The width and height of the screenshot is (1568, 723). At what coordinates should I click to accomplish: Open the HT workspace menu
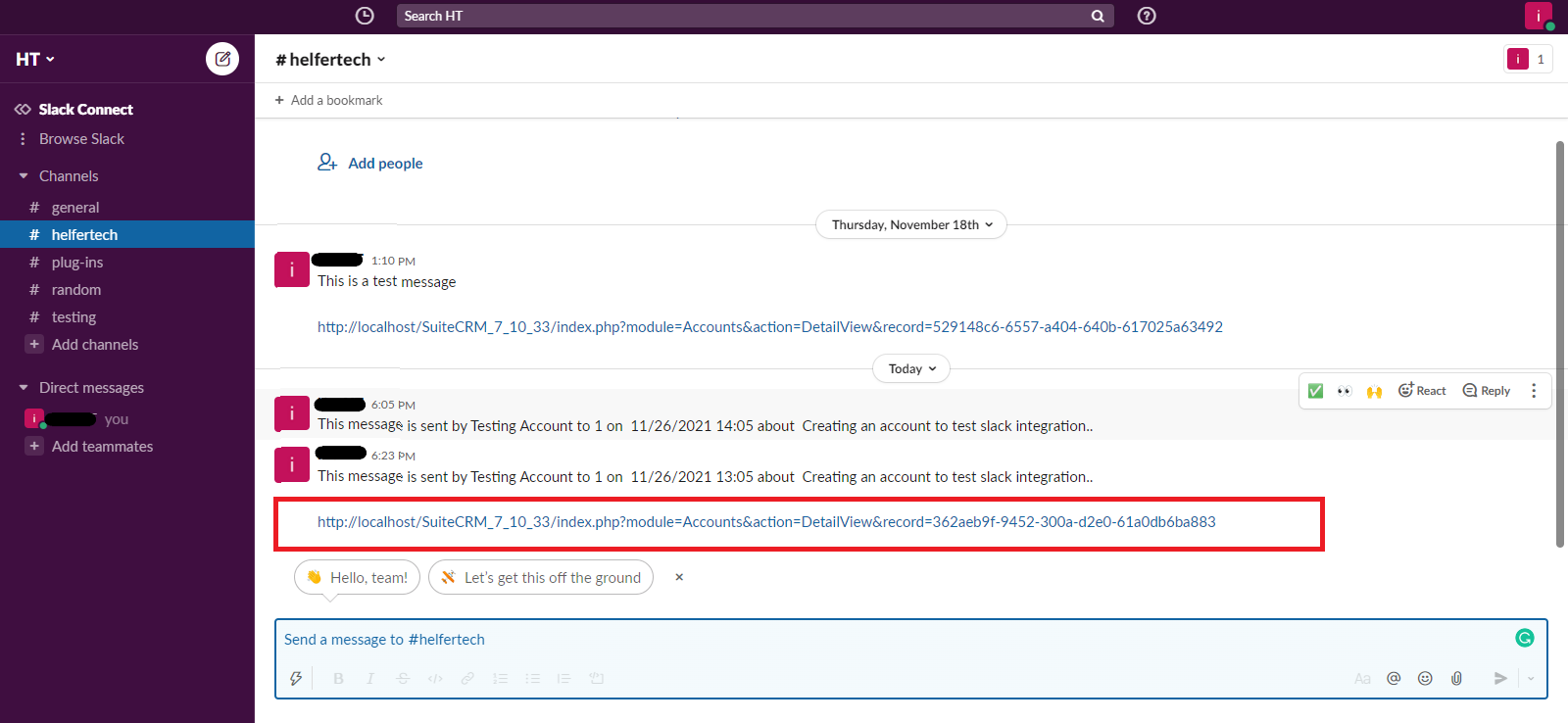click(35, 59)
